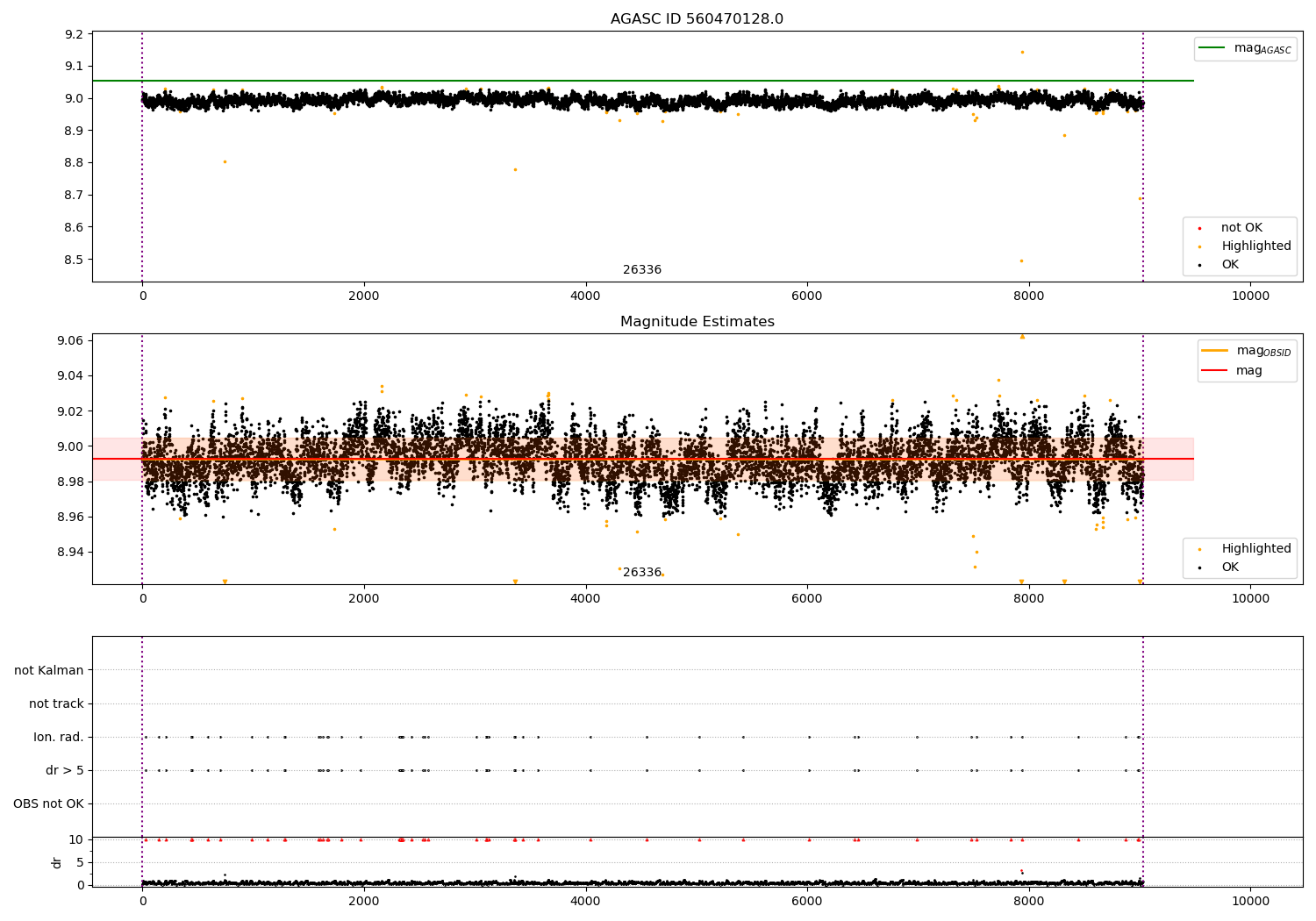Click the 'not track' row label
1316x921 pixels.
point(56,703)
